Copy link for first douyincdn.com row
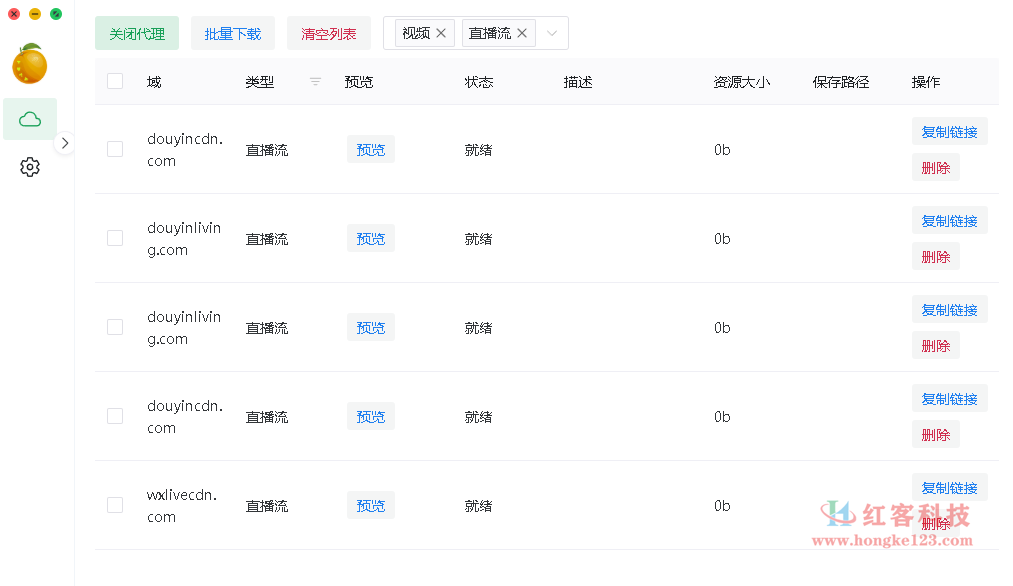 [x=950, y=132]
